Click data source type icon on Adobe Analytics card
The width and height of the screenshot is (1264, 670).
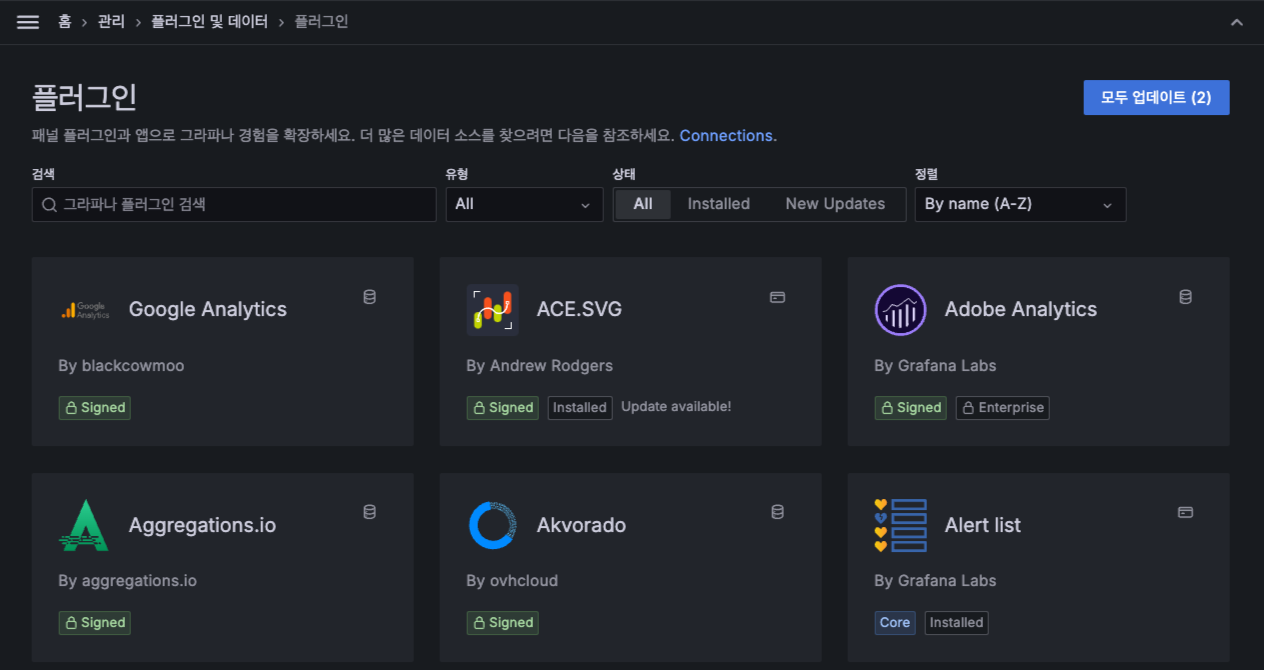pyautogui.click(x=1185, y=297)
